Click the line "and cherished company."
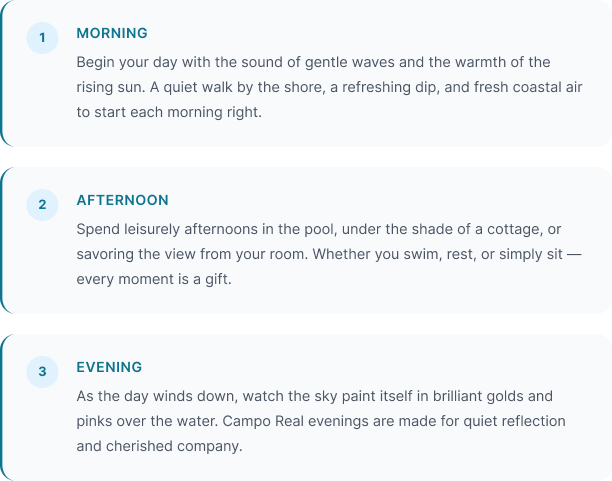The image size is (612, 481). (159, 446)
